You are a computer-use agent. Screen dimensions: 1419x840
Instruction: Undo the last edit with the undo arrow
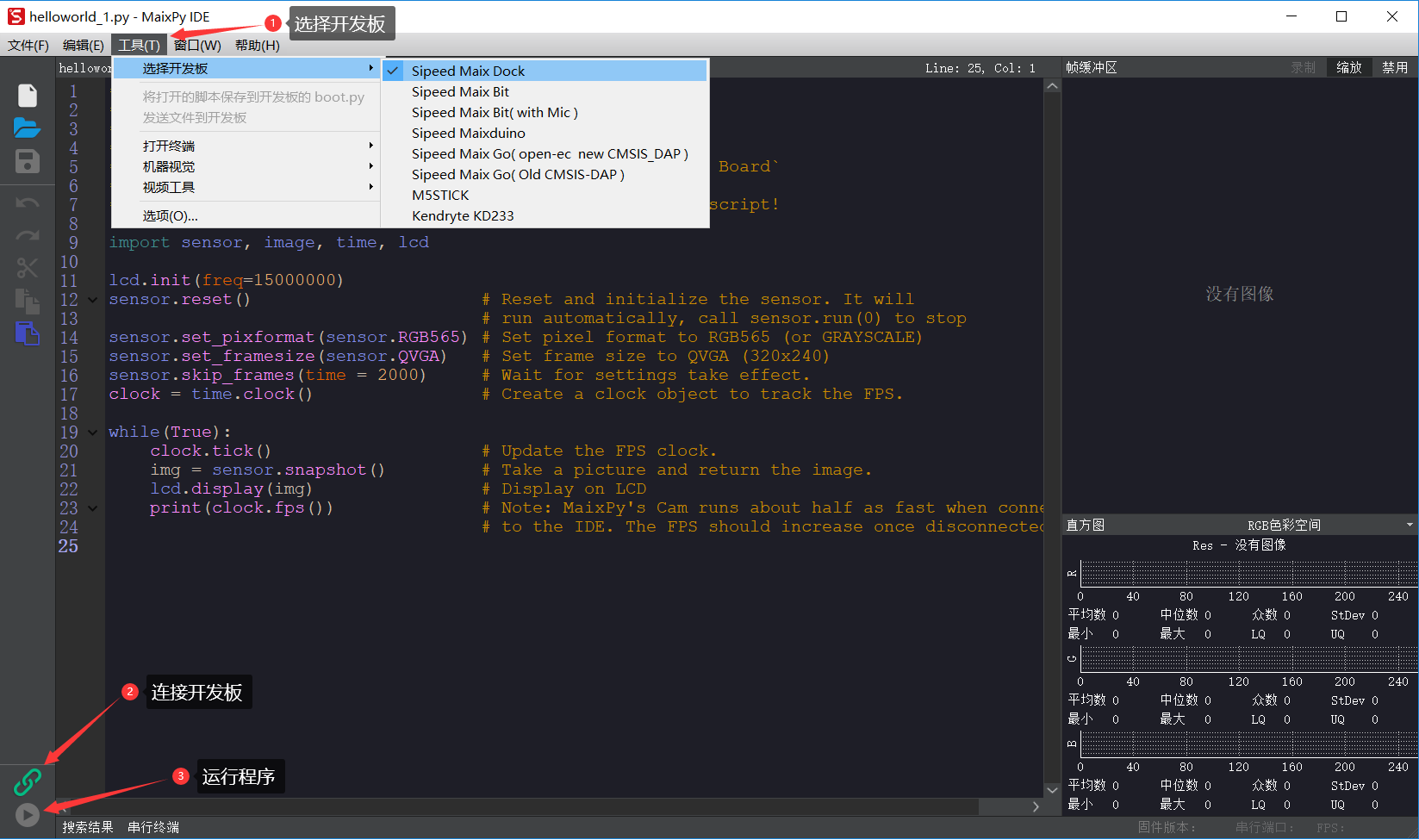click(28, 202)
